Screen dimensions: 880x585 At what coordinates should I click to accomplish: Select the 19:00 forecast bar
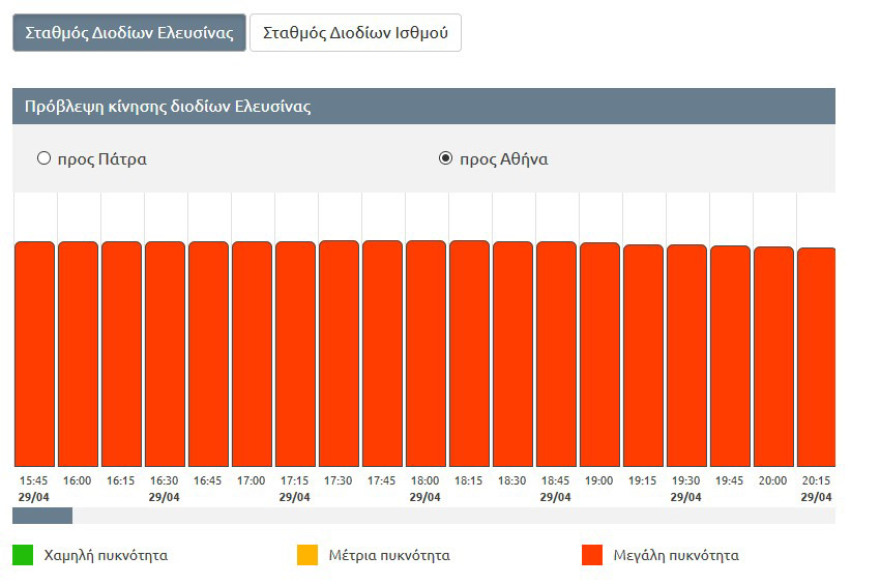coord(600,353)
